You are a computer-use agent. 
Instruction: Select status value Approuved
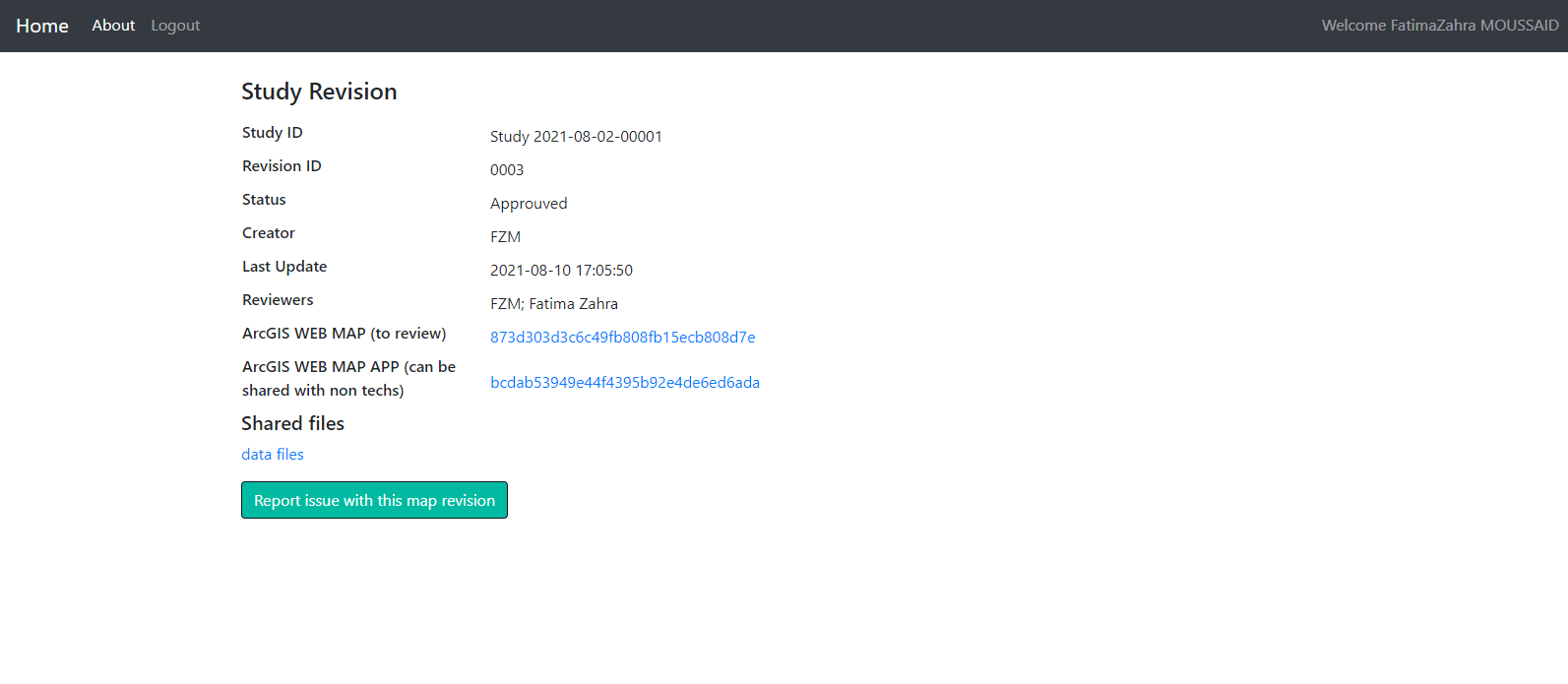coord(529,203)
